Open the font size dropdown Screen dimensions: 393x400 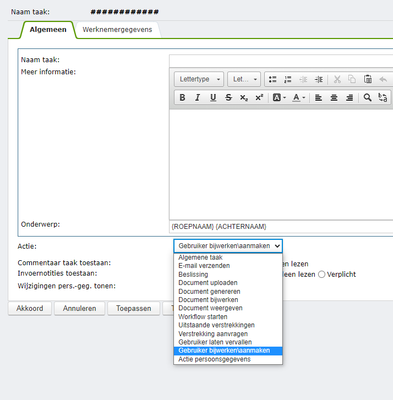coord(244,79)
